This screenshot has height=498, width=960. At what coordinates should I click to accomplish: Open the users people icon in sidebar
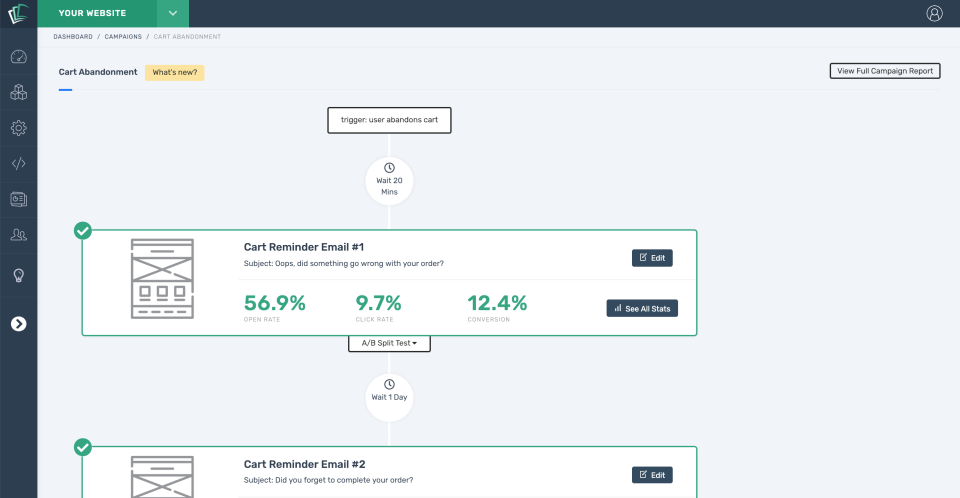(x=18, y=235)
